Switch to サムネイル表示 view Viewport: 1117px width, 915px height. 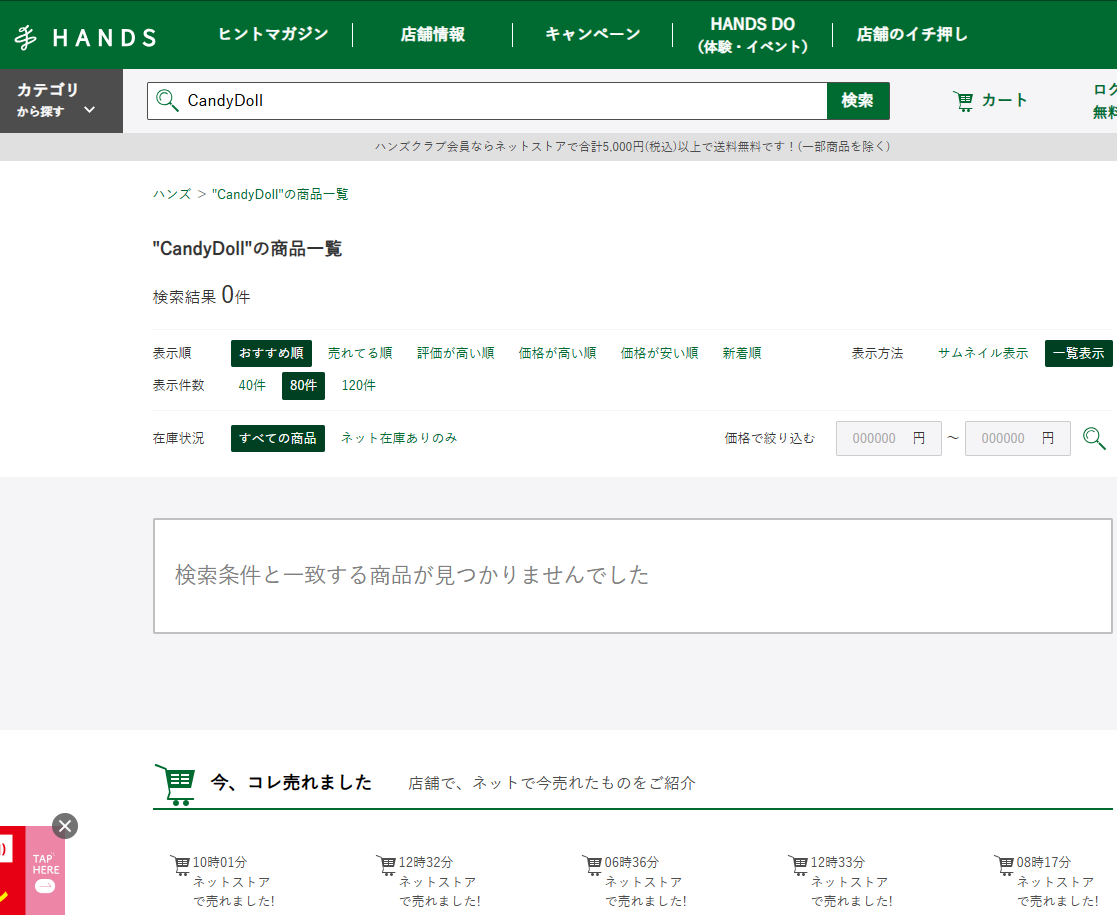[x=983, y=353]
